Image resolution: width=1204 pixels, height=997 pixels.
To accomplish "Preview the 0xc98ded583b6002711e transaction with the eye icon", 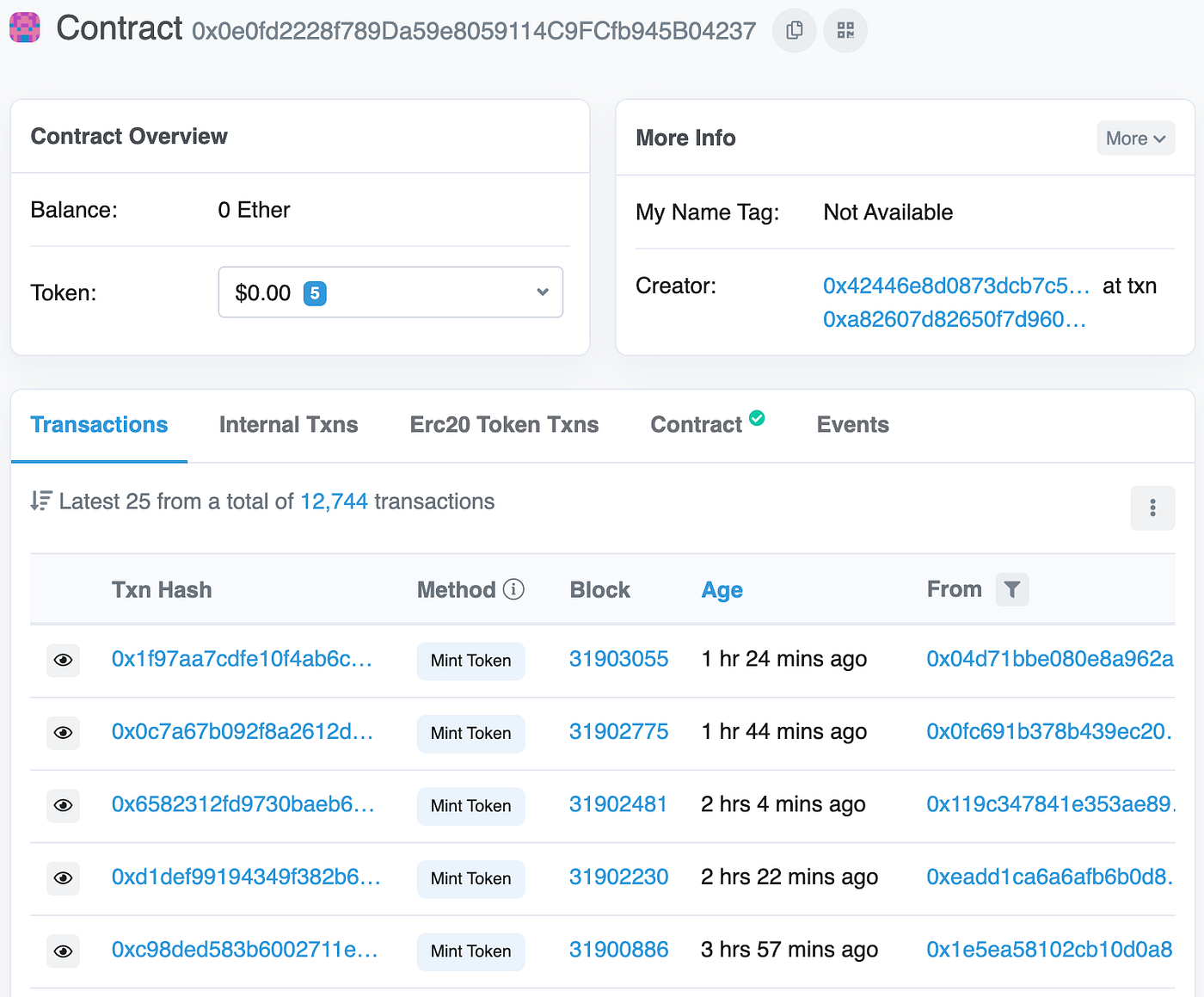I will pyautogui.click(x=63, y=951).
